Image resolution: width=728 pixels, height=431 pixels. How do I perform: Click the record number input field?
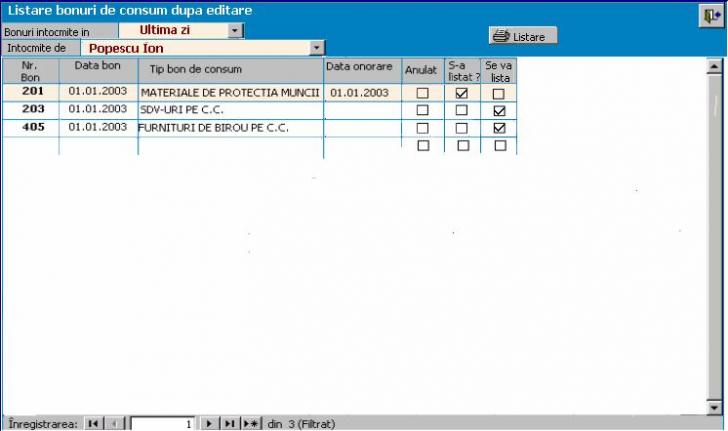tap(163, 424)
